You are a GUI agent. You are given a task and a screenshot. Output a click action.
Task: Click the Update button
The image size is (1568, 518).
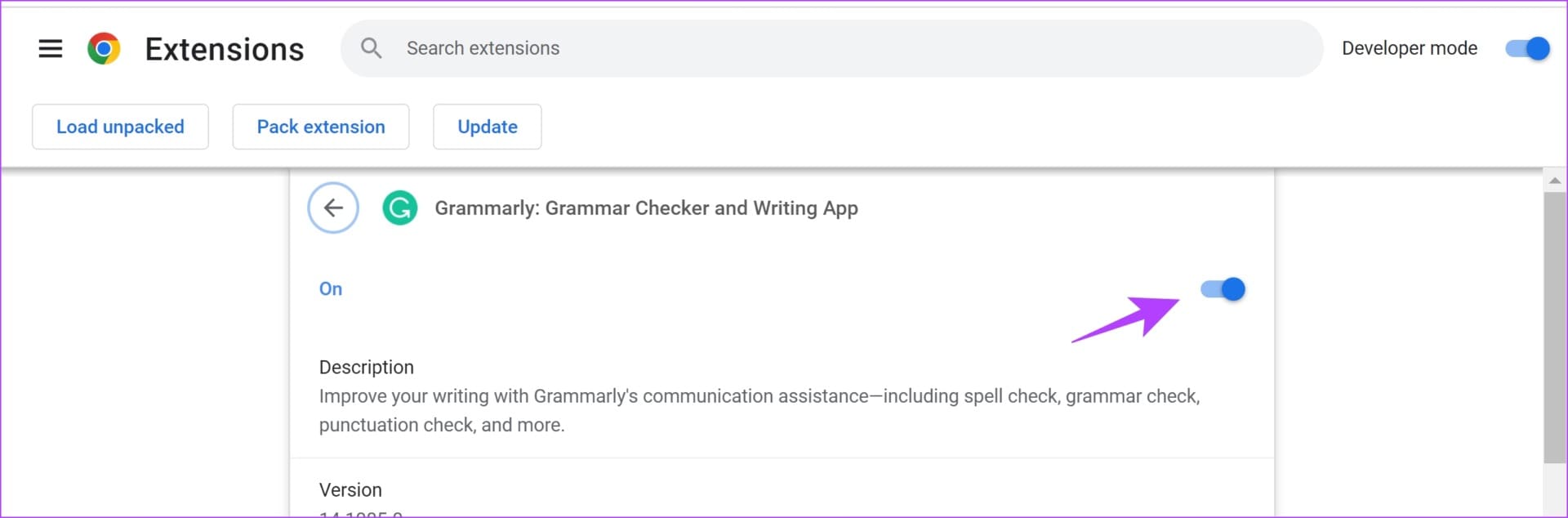coord(488,127)
